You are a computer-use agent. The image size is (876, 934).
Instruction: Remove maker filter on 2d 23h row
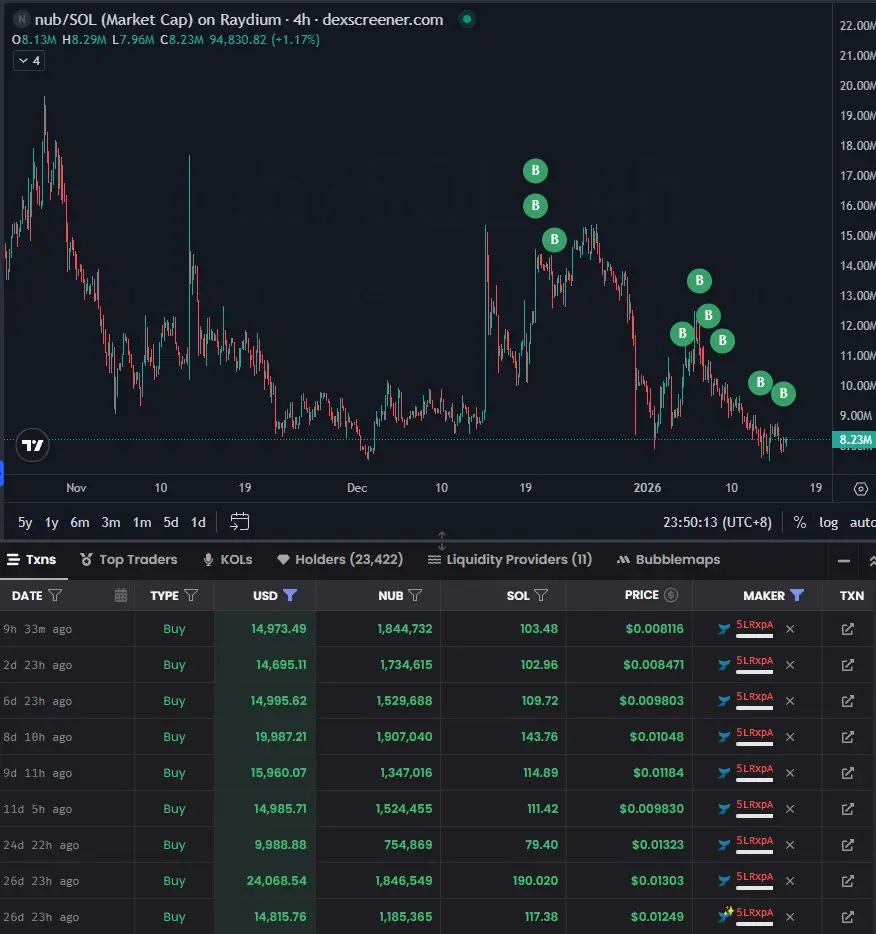[790, 665]
